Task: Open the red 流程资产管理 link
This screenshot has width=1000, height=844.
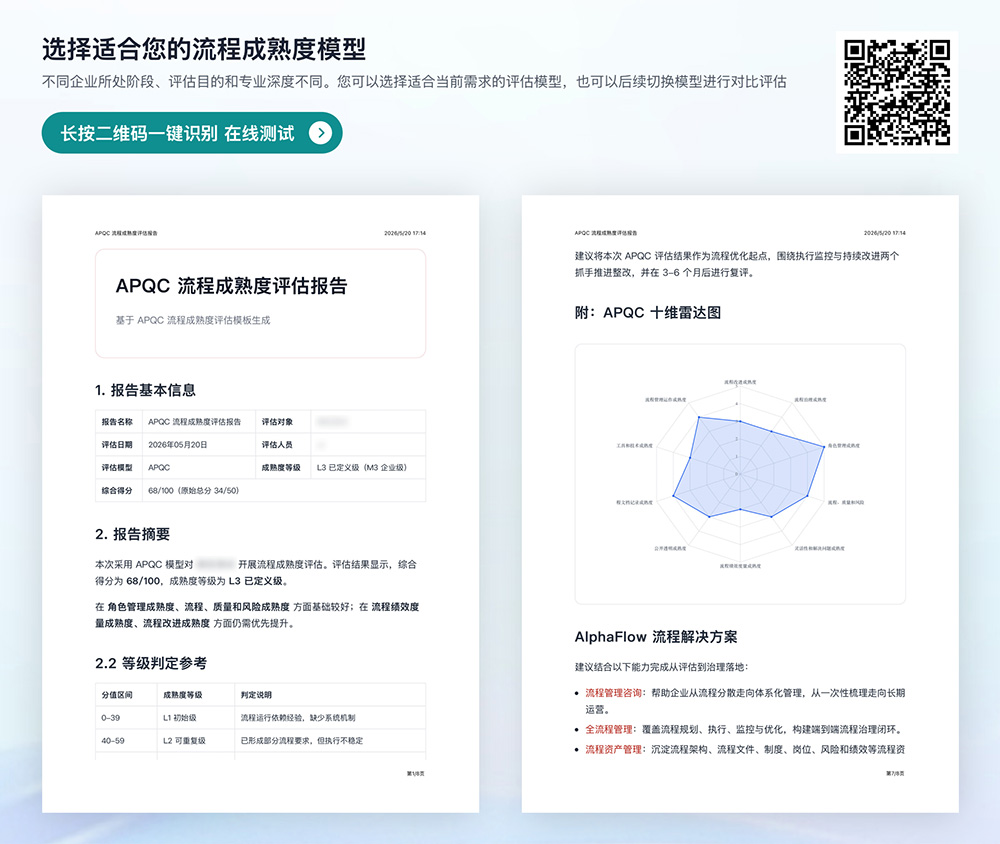Action: (x=614, y=749)
